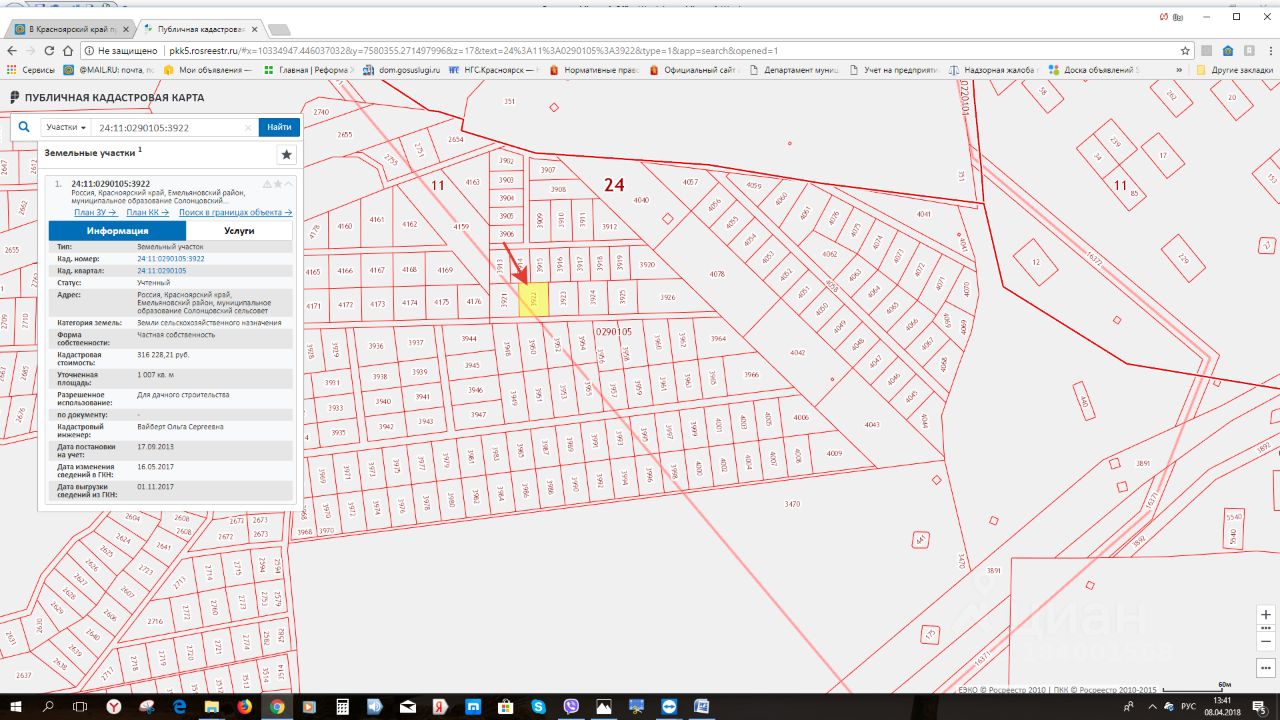Image resolution: width=1280 pixels, height=720 pixels.
Task: Open Word from the taskbar
Action: [x=701, y=706]
